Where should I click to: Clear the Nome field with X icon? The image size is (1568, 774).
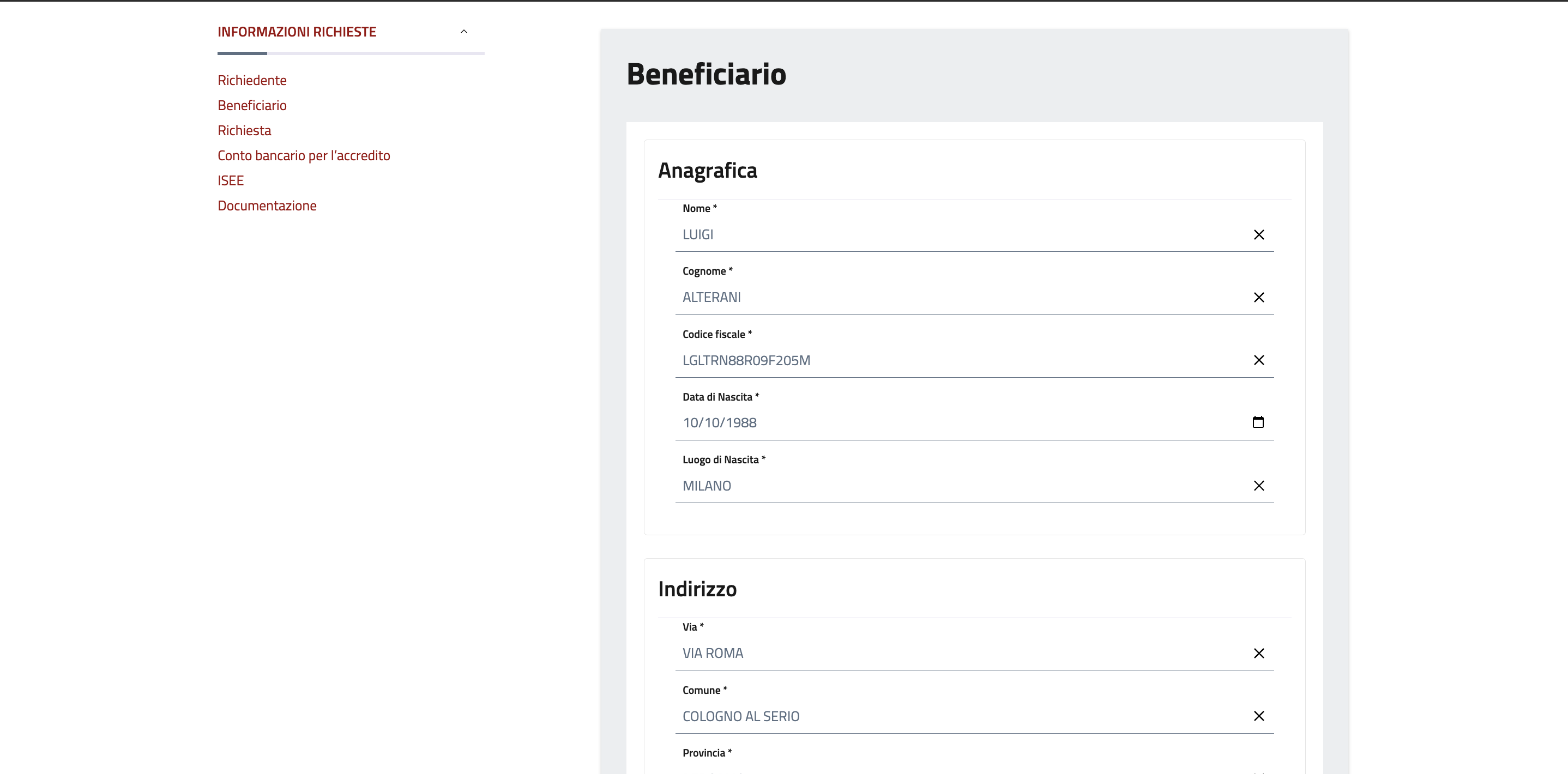pos(1258,235)
